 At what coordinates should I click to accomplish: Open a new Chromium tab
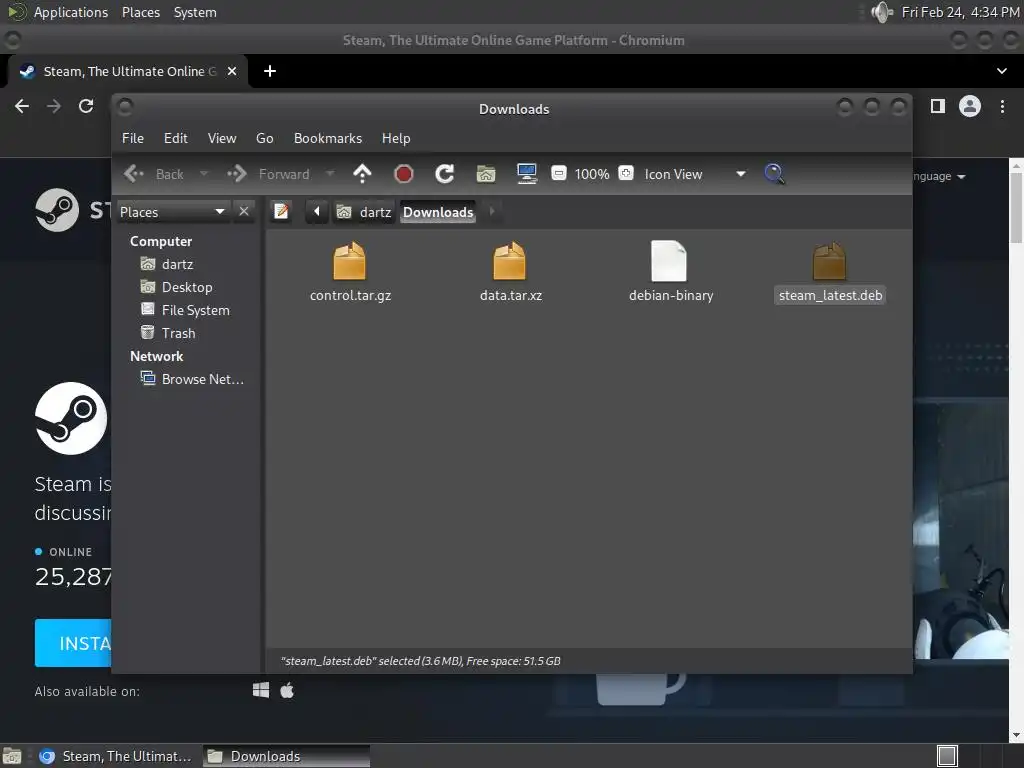(x=270, y=71)
